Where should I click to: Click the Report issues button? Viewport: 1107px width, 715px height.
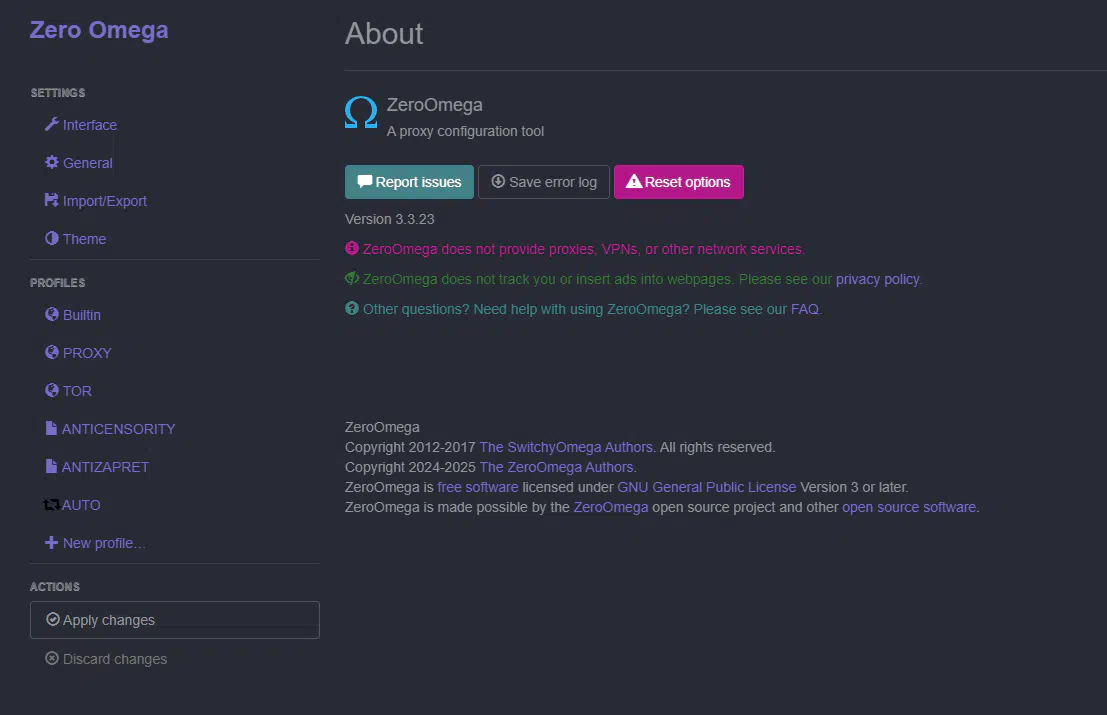(409, 182)
